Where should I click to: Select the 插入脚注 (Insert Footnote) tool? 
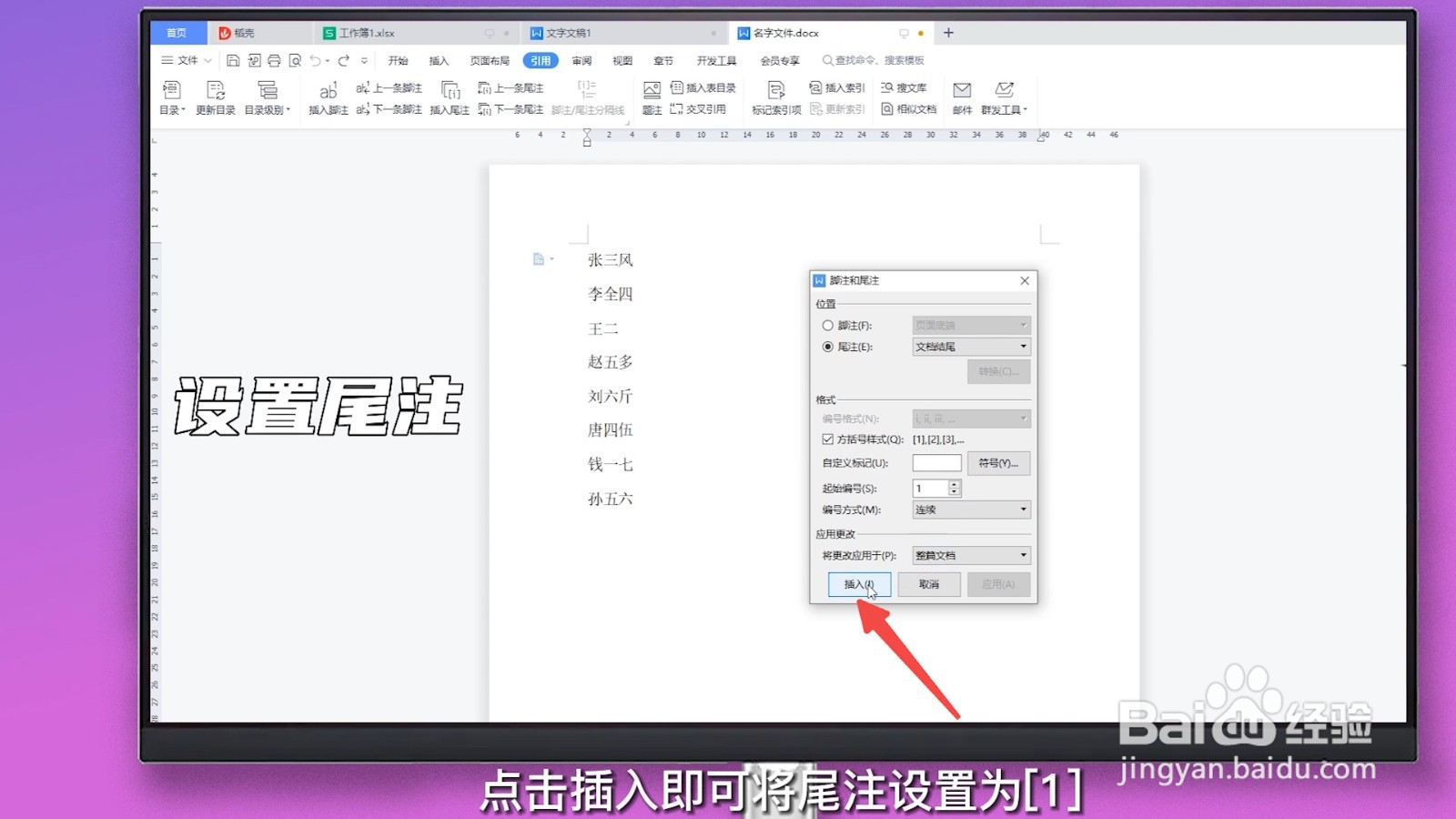[x=328, y=98]
